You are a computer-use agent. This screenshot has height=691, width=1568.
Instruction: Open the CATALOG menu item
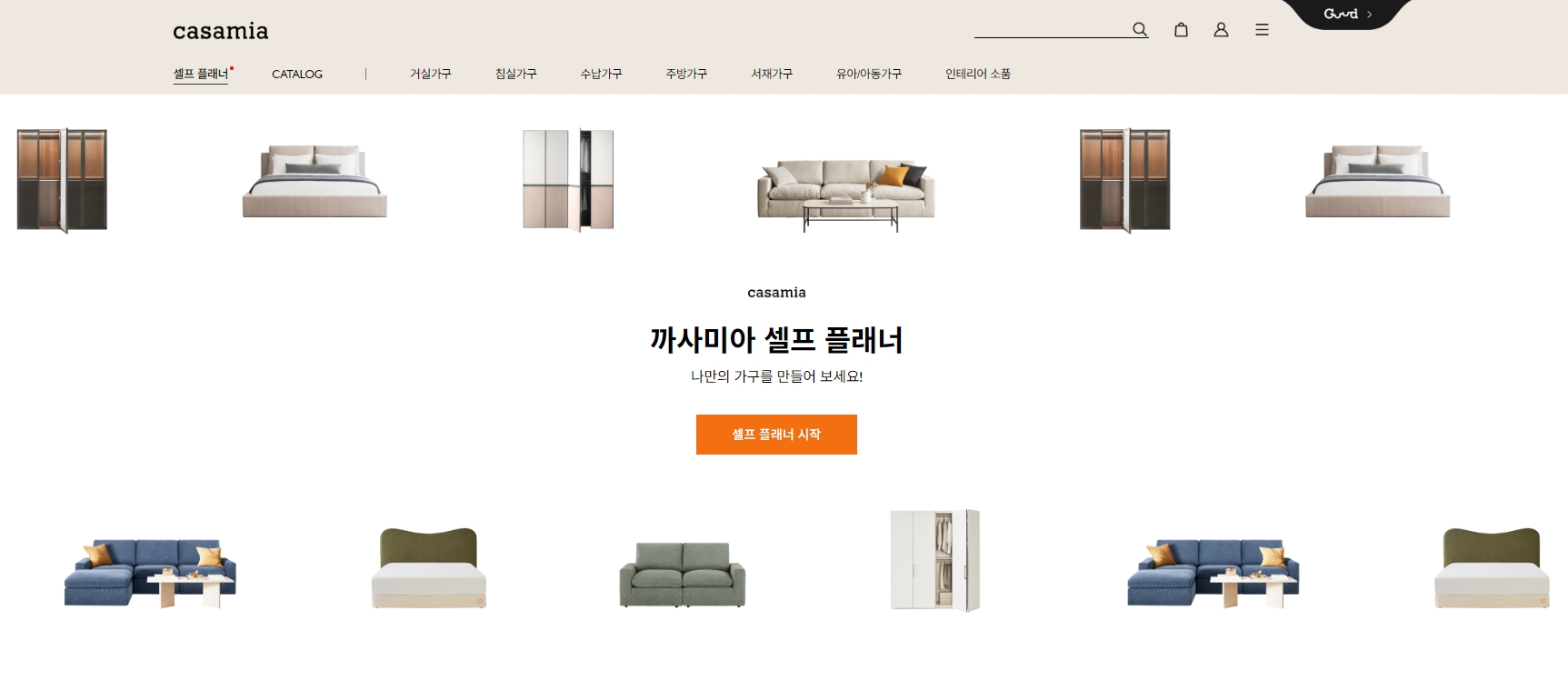[297, 74]
